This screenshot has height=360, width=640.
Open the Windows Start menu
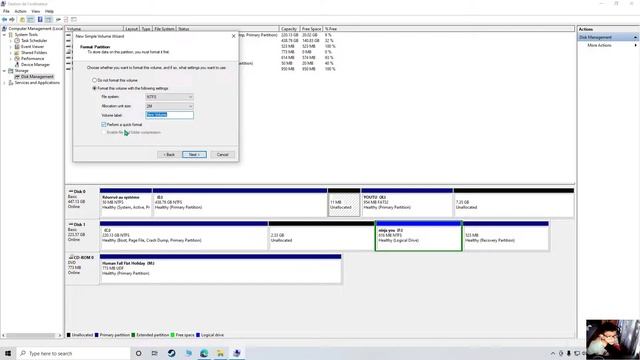pyautogui.click(x=8, y=353)
